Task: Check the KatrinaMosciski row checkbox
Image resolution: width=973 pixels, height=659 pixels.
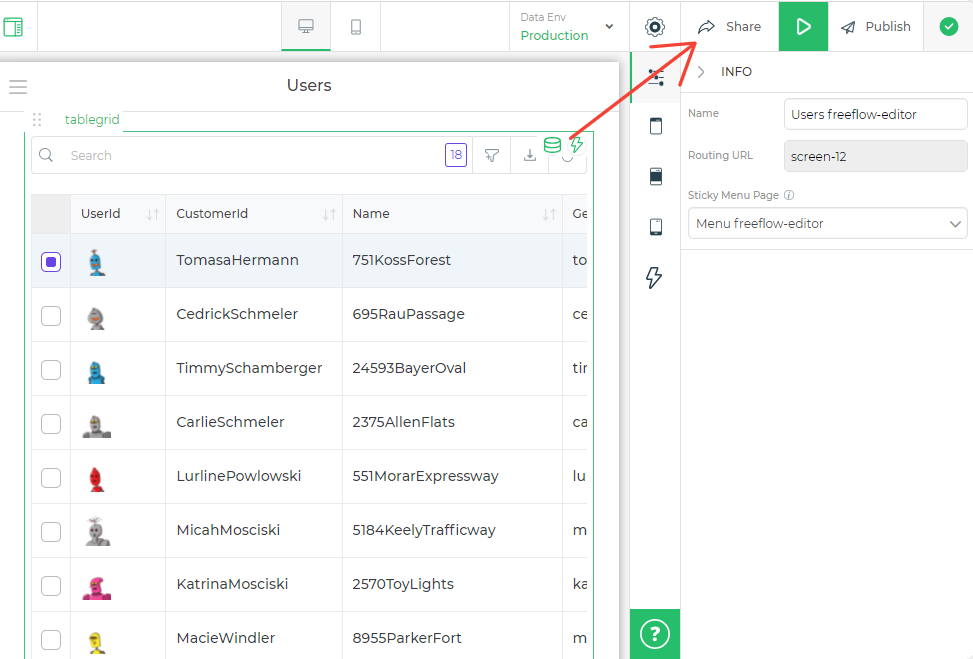Action: pyautogui.click(x=51, y=586)
